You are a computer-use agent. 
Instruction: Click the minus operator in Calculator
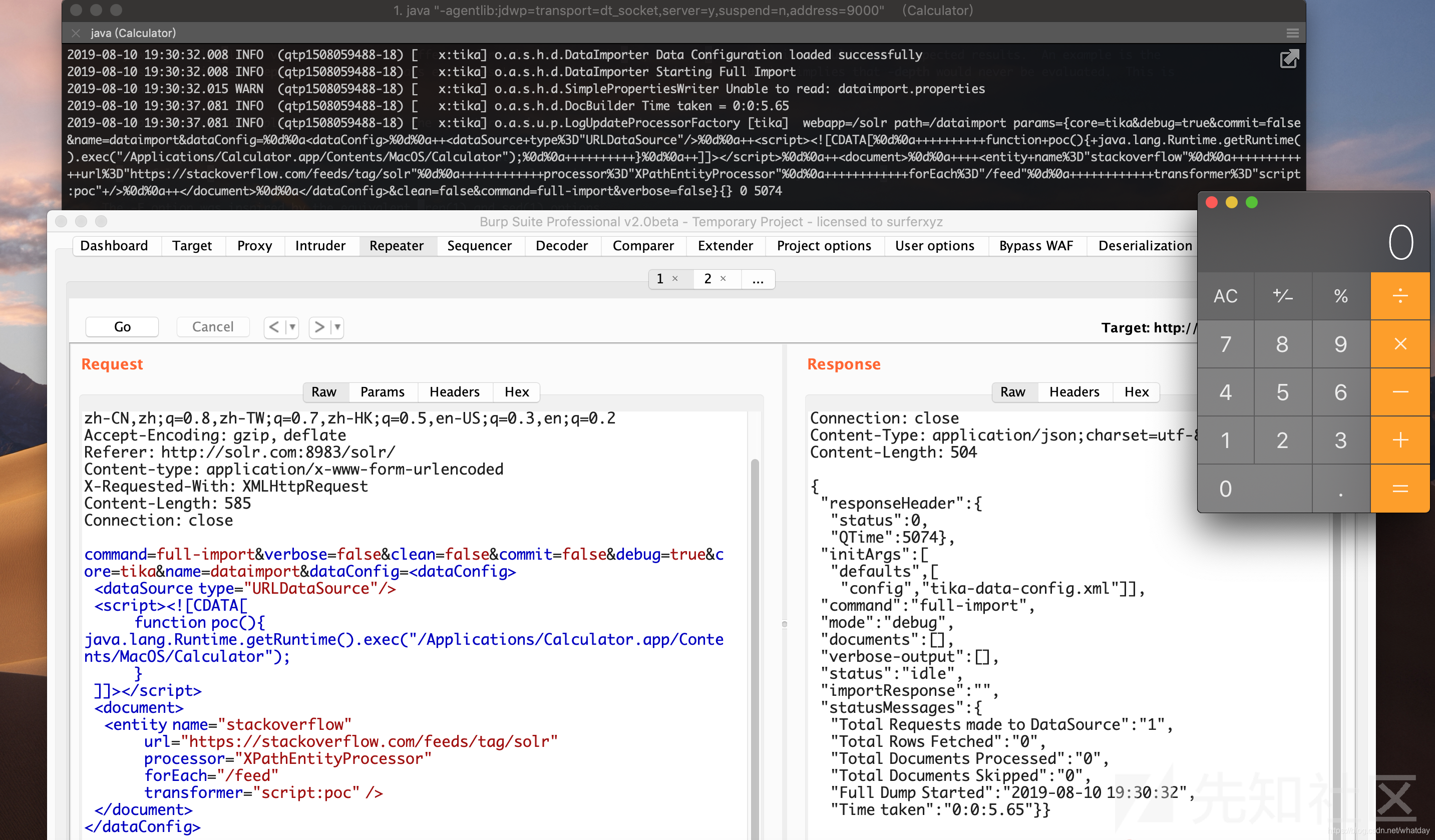pos(1399,392)
